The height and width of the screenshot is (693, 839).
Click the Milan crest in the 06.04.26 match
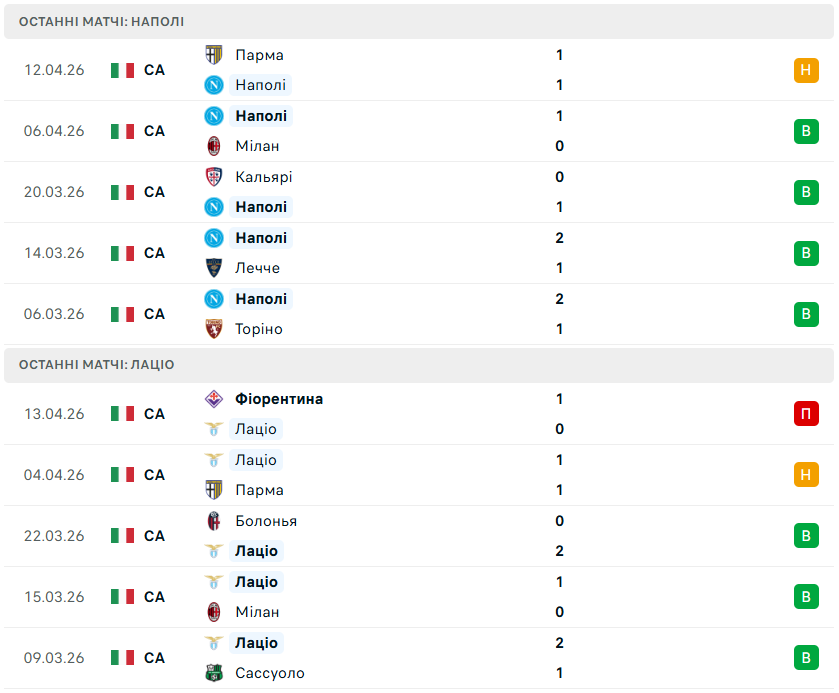coord(214,146)
